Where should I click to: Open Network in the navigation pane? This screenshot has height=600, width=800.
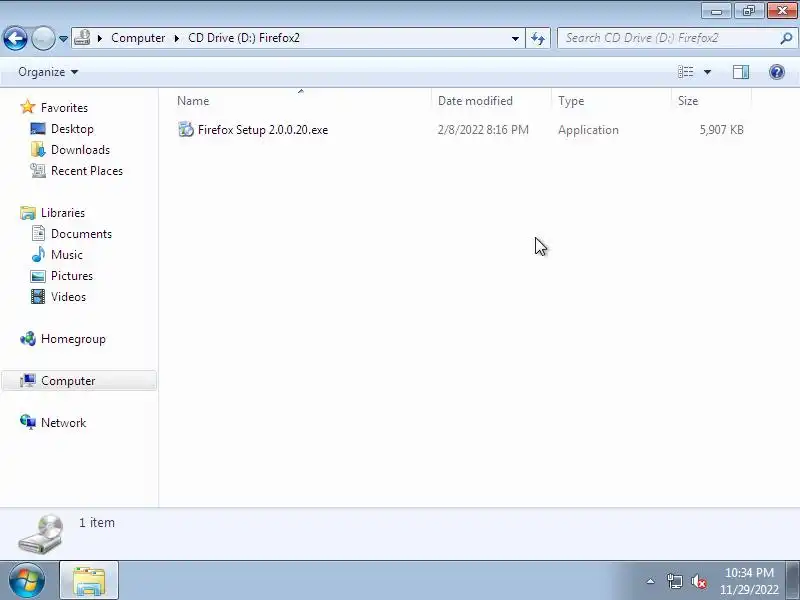tap(63, 422)
